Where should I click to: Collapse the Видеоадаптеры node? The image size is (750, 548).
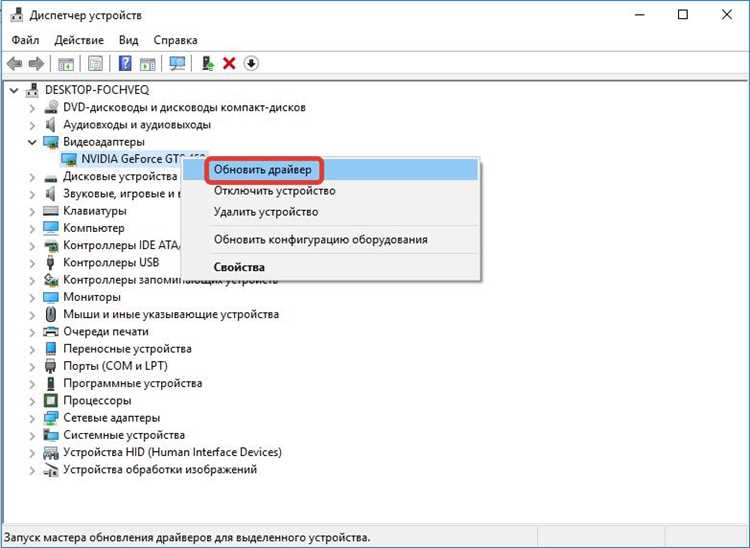(32, 142)
